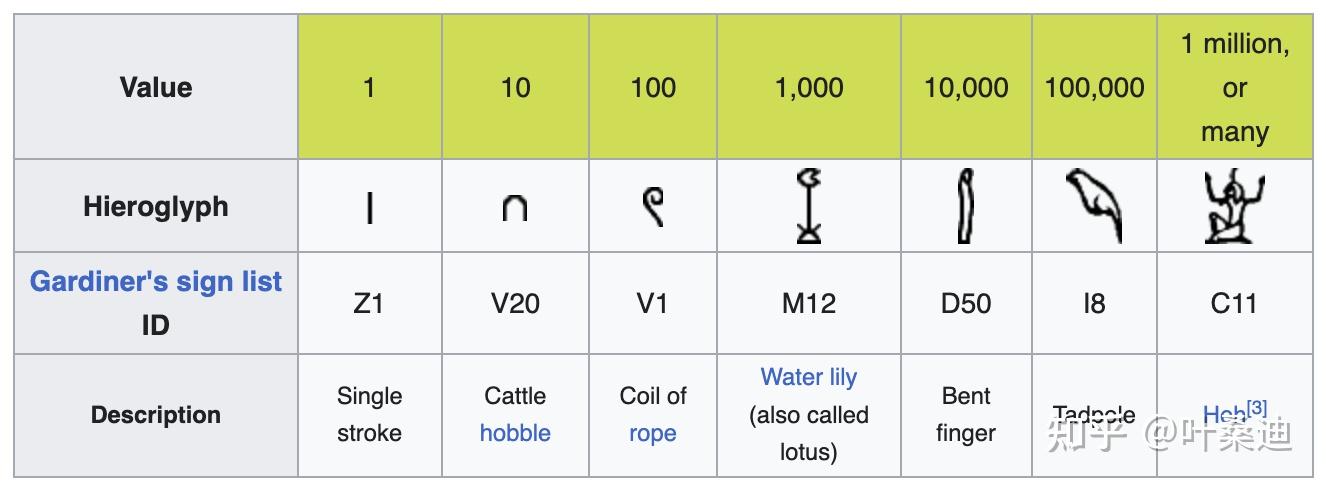Image resolution: width=1326 pixels, height=488 pixels.
Task: Click the Description row header
Action: coord(156,415)
